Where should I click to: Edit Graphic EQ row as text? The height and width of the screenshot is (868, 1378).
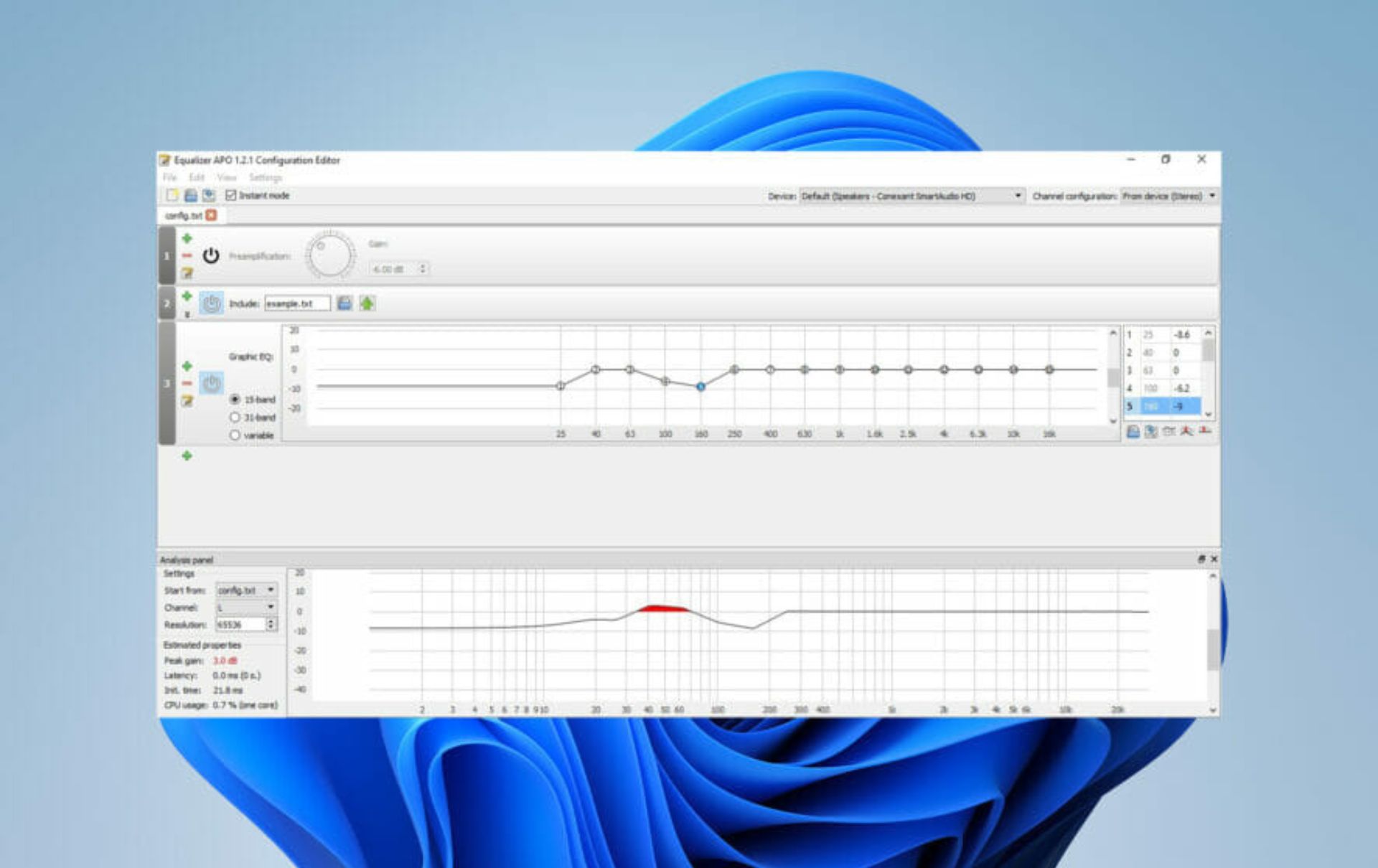187,400
